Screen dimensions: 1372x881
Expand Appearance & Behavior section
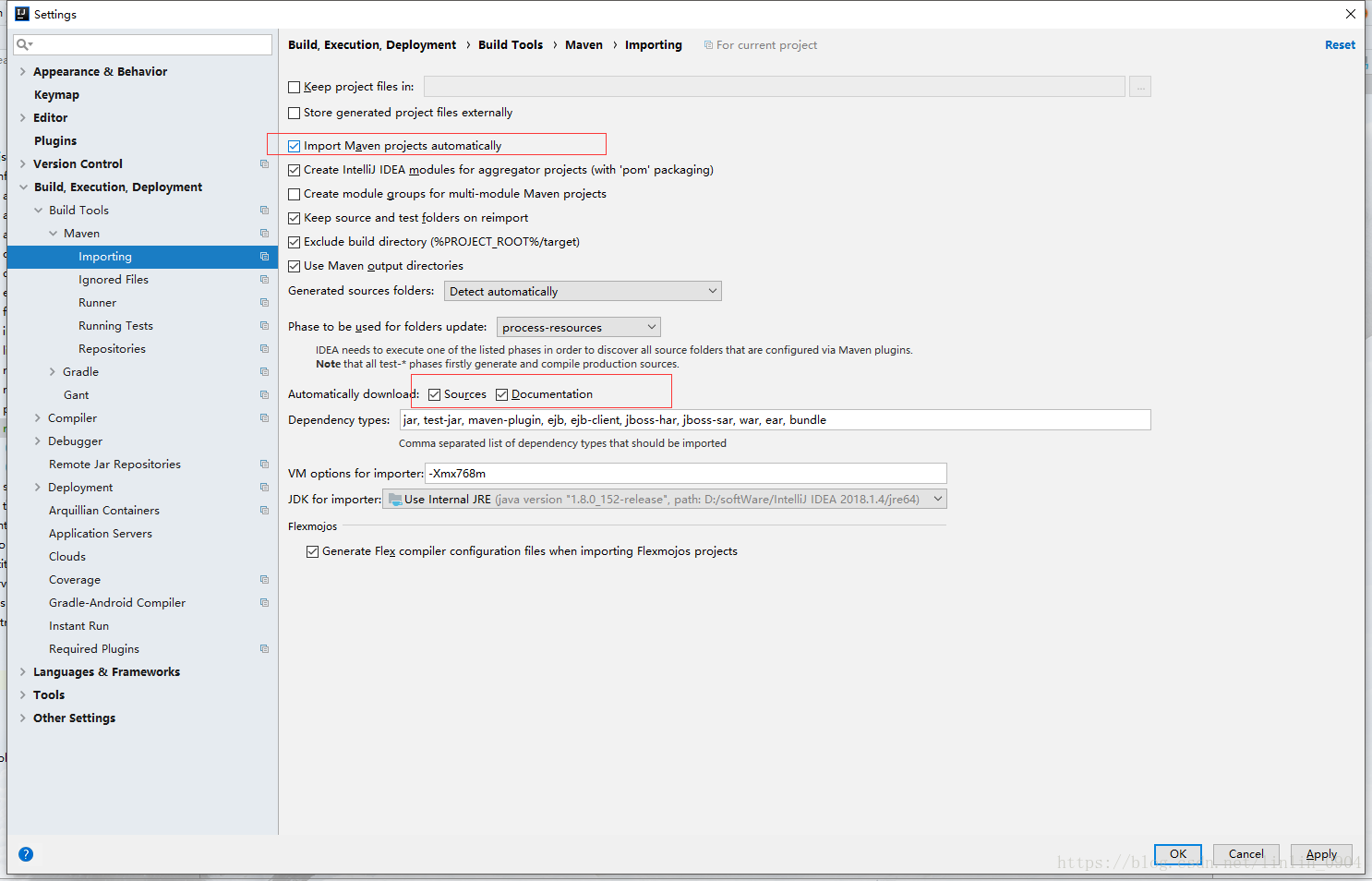coord(22,71)
